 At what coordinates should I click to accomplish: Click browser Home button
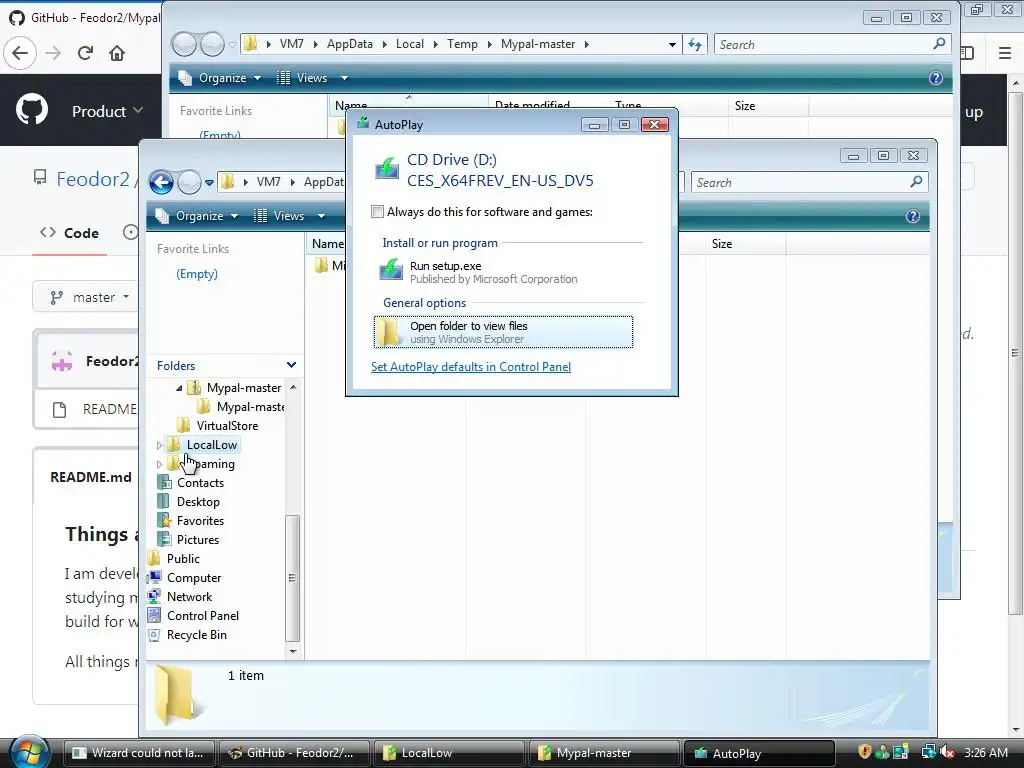pos(117,53)
